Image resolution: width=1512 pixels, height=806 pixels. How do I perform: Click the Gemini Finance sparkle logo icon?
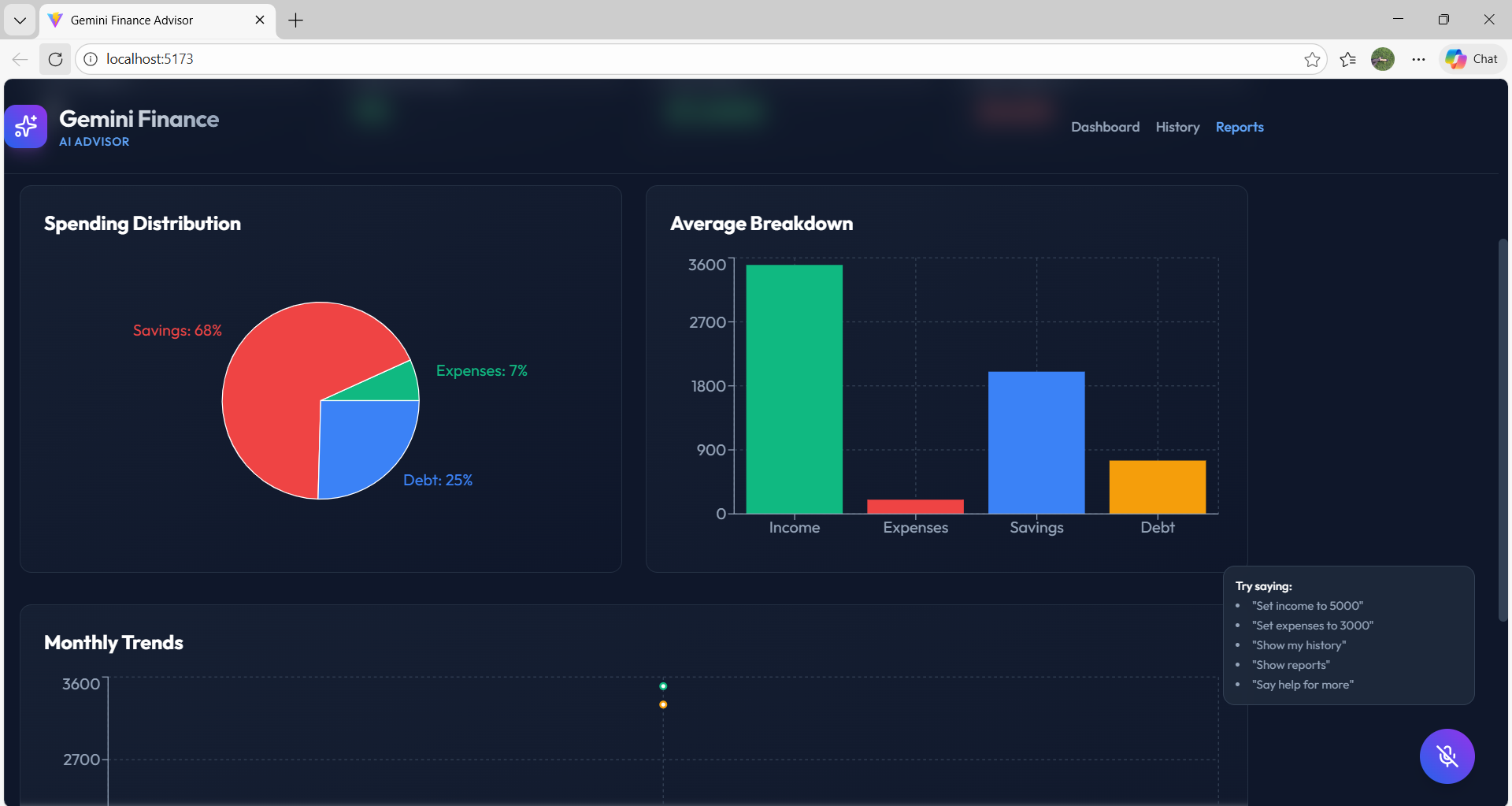coord(26,126)
